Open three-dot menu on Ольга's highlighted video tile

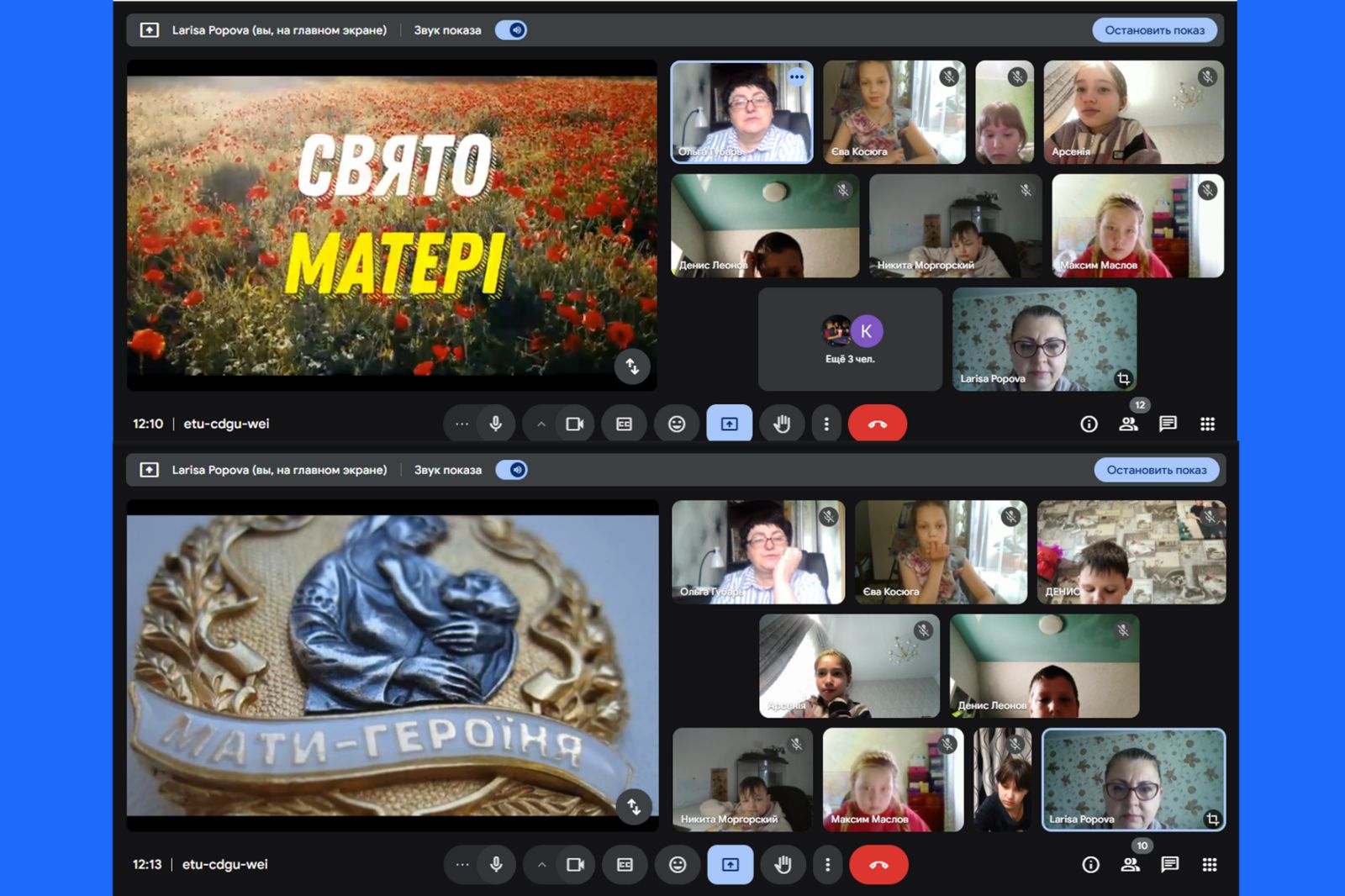(x=796, y=77)
